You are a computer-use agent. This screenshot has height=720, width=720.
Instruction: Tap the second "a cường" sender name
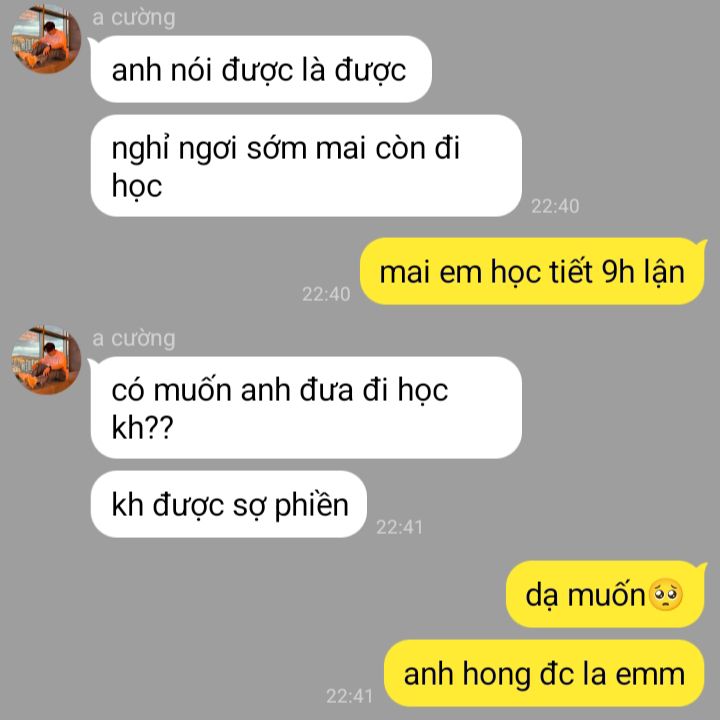(x=134, y=339)
